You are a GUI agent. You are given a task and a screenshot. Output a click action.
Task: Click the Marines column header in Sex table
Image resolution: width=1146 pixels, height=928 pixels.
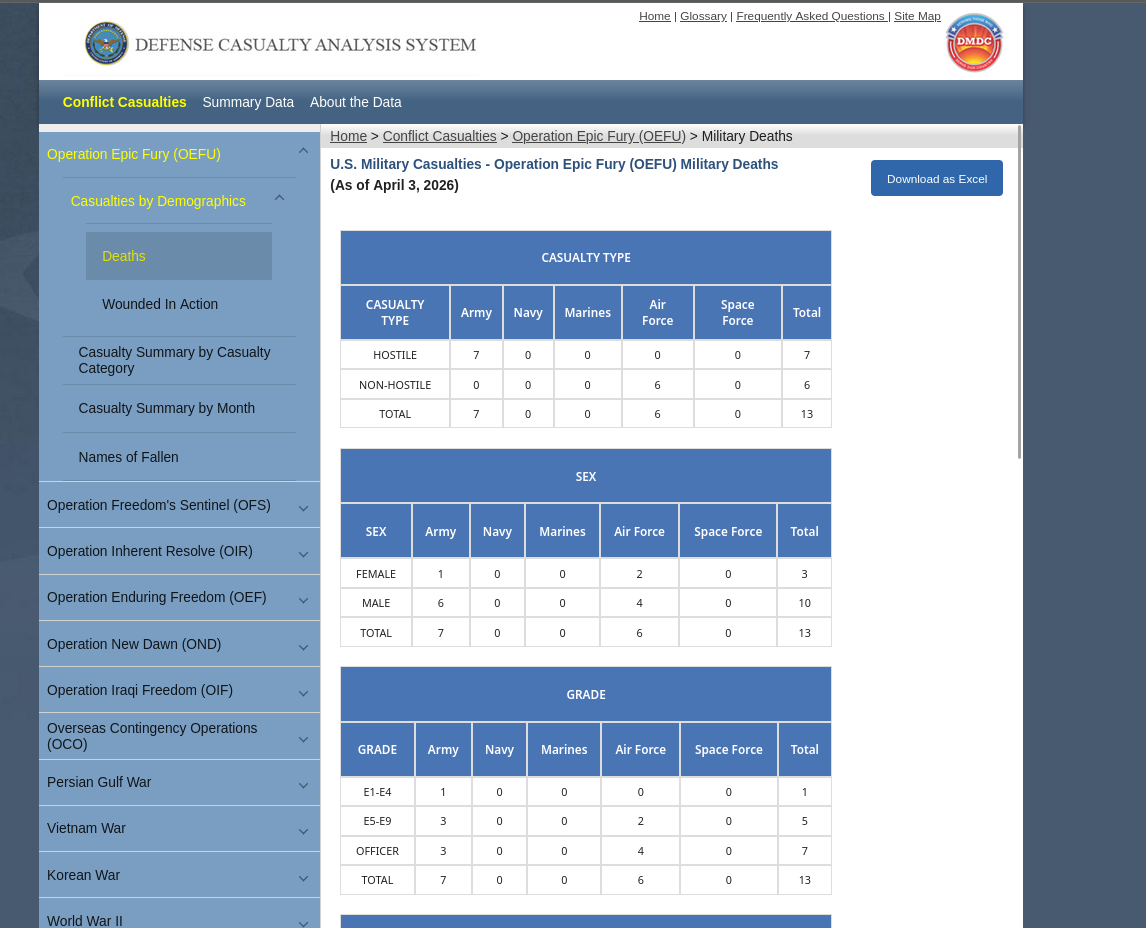562,531
